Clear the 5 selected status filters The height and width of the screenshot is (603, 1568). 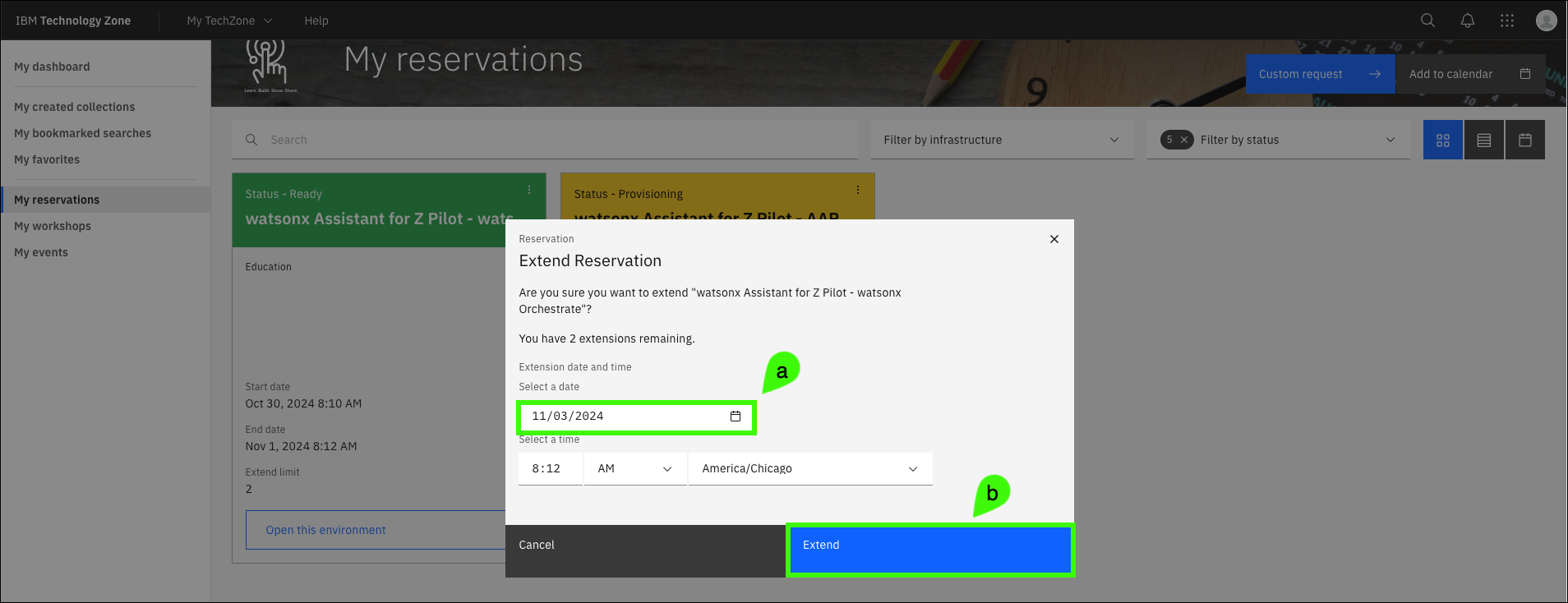coord(1183,140)
